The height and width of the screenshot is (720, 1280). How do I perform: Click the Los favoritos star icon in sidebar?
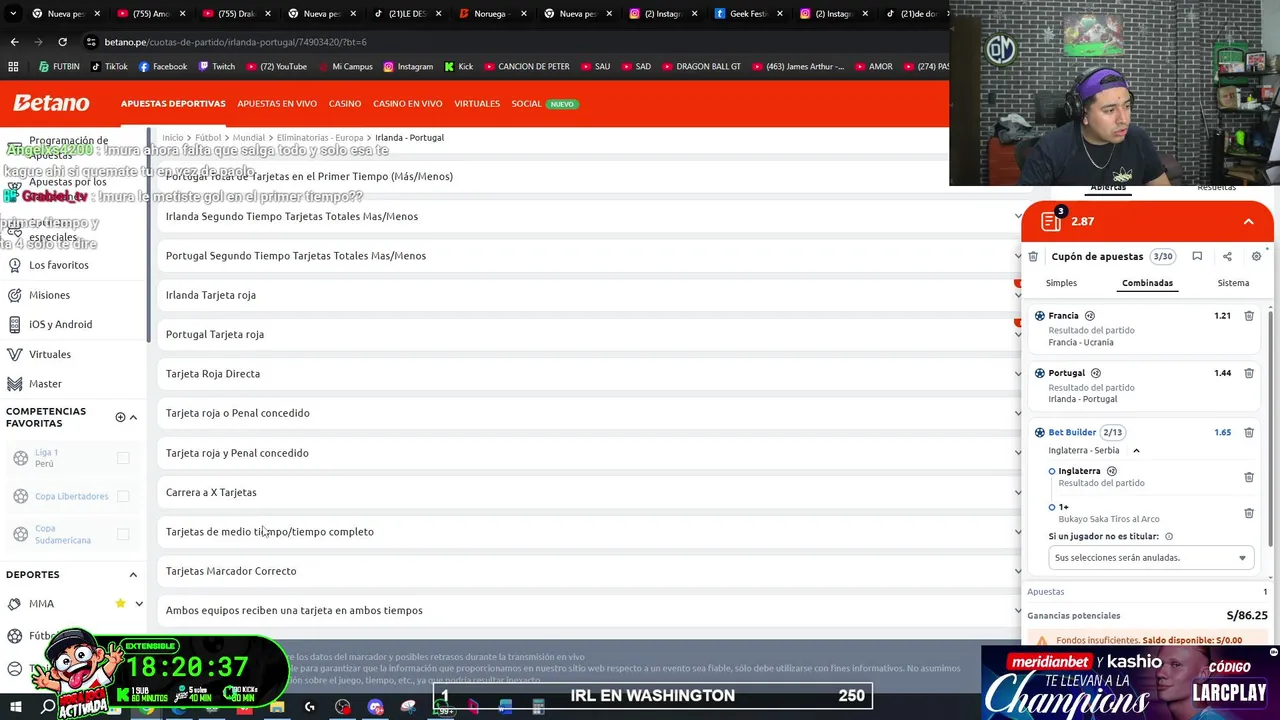14,265
